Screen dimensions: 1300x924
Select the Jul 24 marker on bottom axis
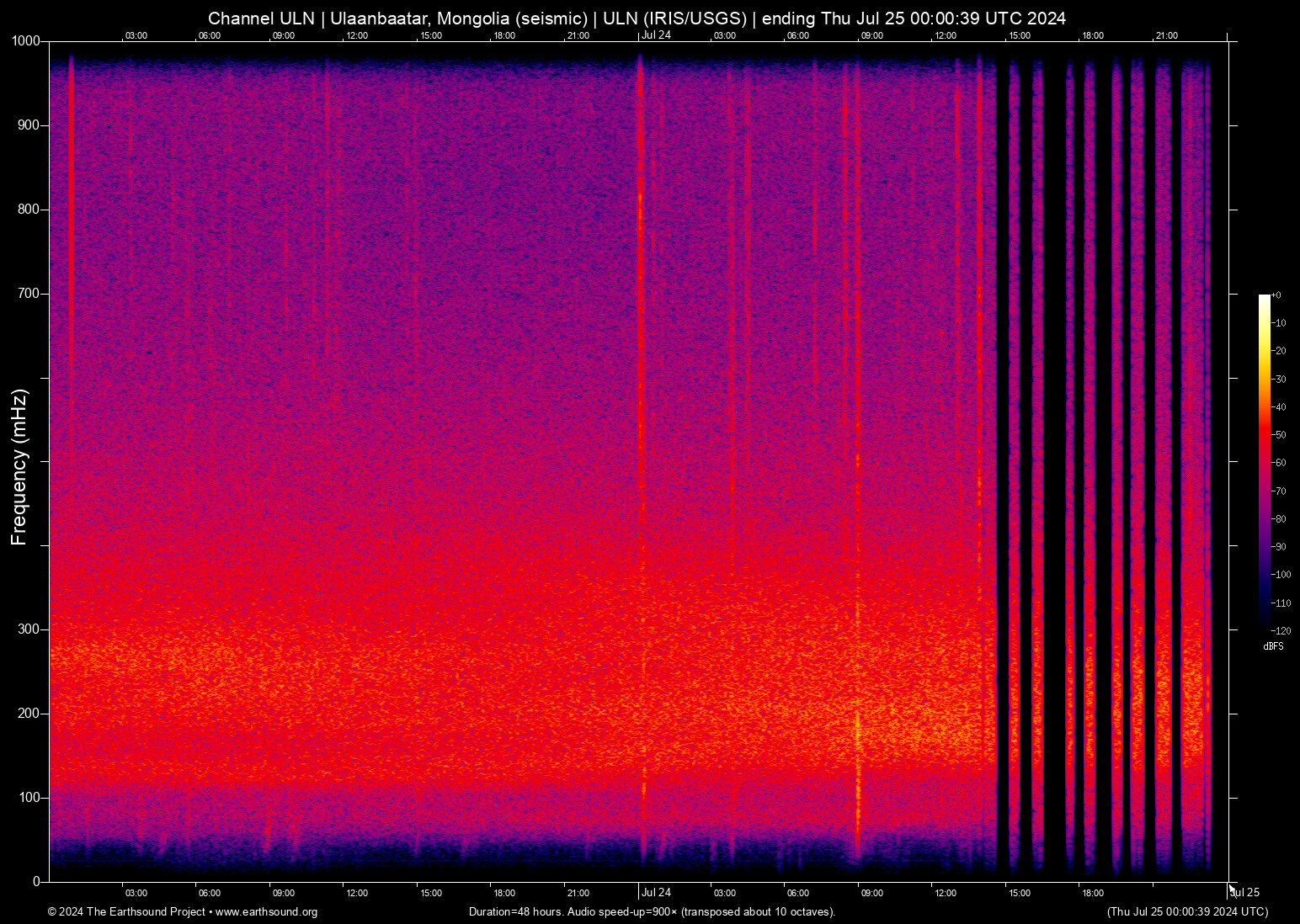pyautogui.click(x=656, y=892)
